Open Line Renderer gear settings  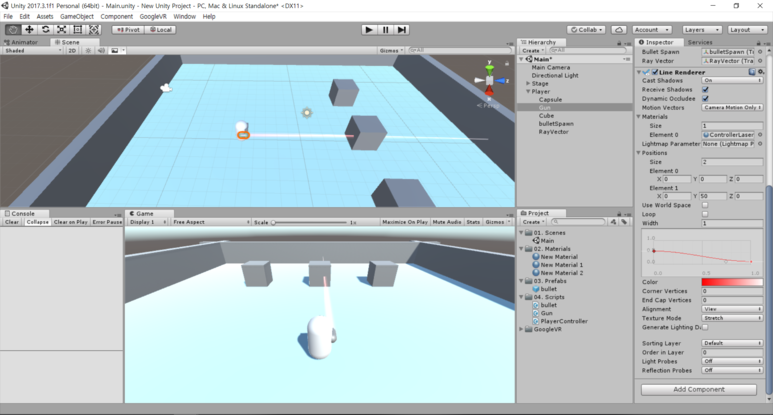point(761,72)
